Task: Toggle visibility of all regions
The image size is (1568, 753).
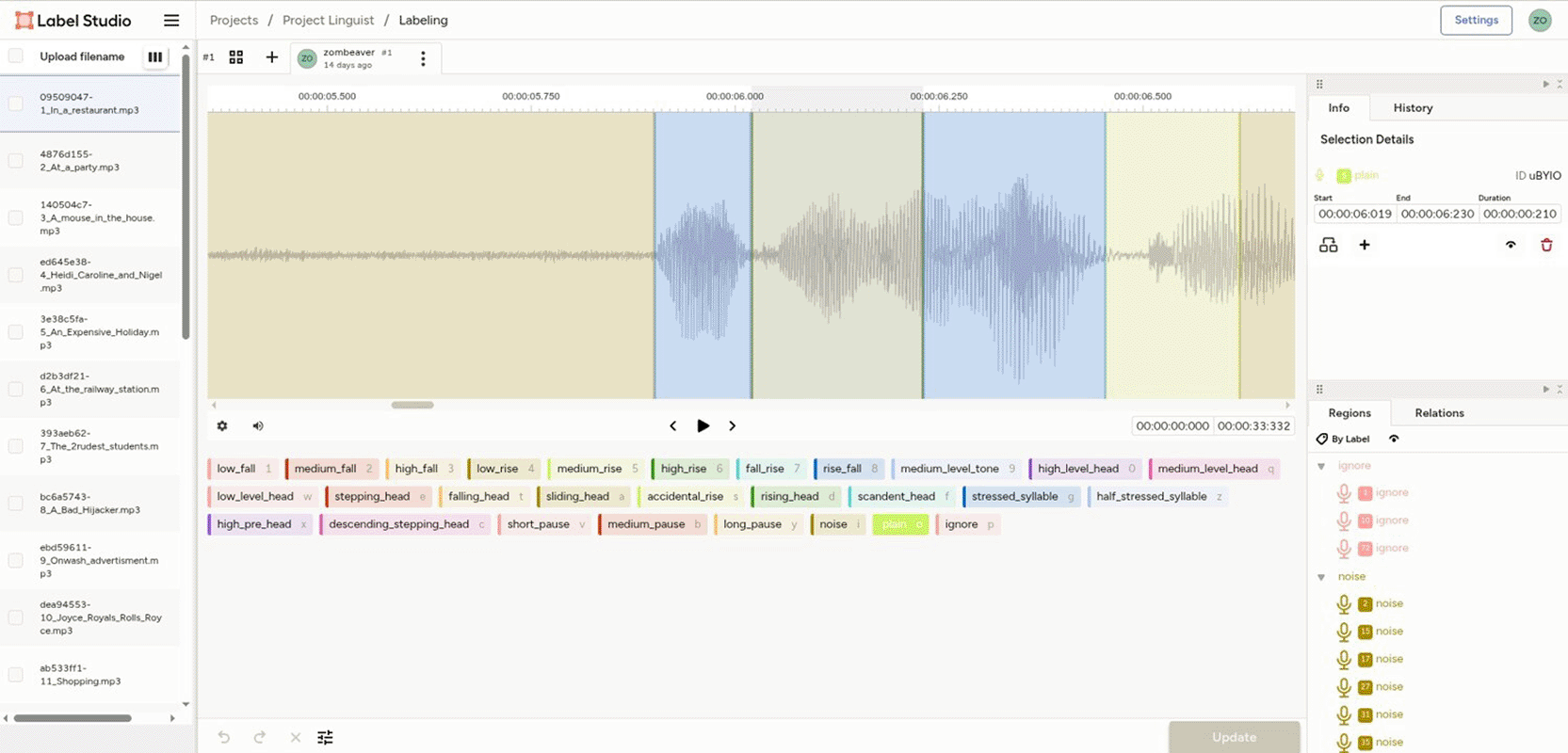Action: pos(1394,439)
